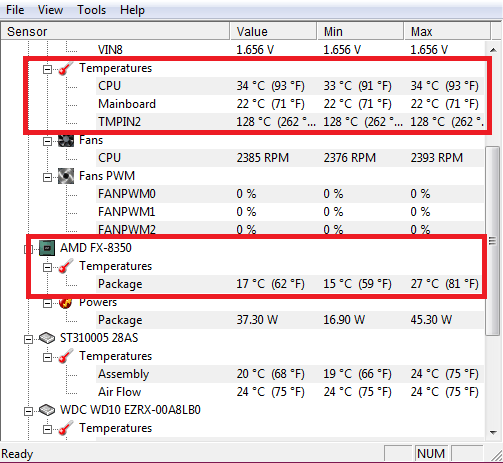This screenshot has width=503, height=463.
Task: Click the thermometer icon under WDC WD10 drive
Action: [x=66, y=428]
